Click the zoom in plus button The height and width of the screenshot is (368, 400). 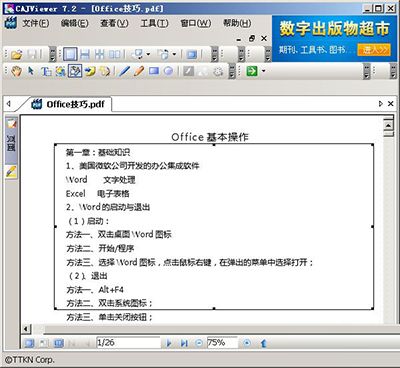pyautogui.click(x=247, y=343)
